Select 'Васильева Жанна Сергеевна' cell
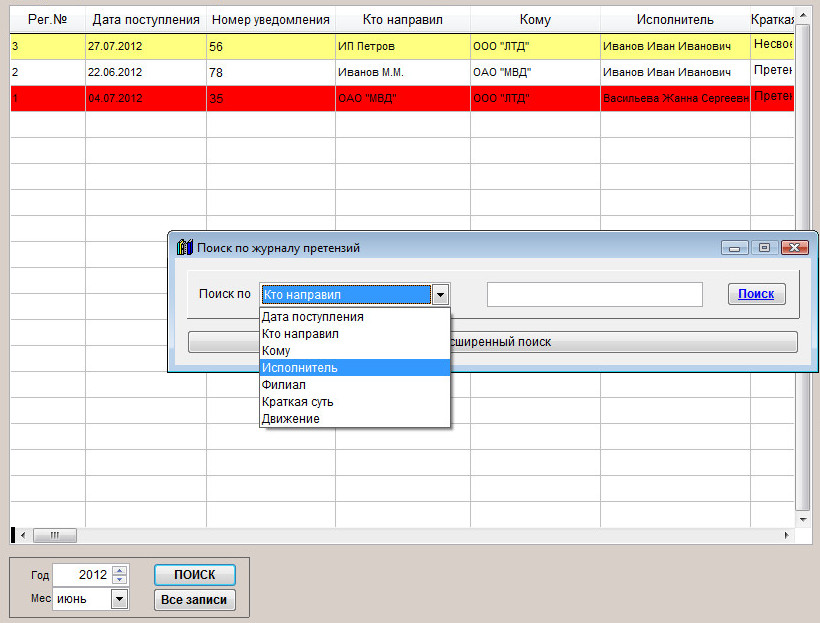Image resolution: width=820 pixels, height=623 pixels. 675,98
